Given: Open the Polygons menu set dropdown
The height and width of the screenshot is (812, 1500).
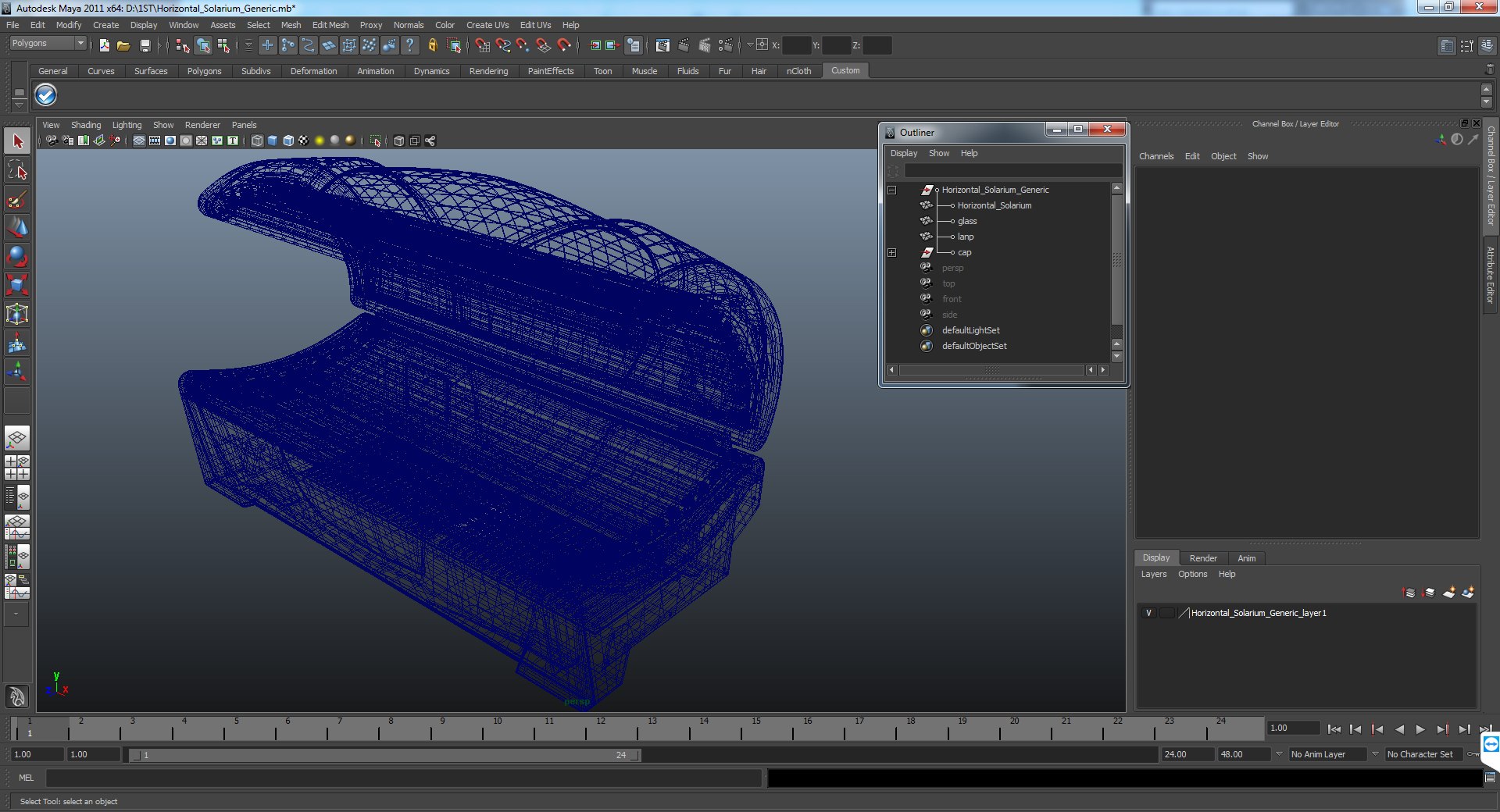Looking at the screenshot, I should (48, 44).
